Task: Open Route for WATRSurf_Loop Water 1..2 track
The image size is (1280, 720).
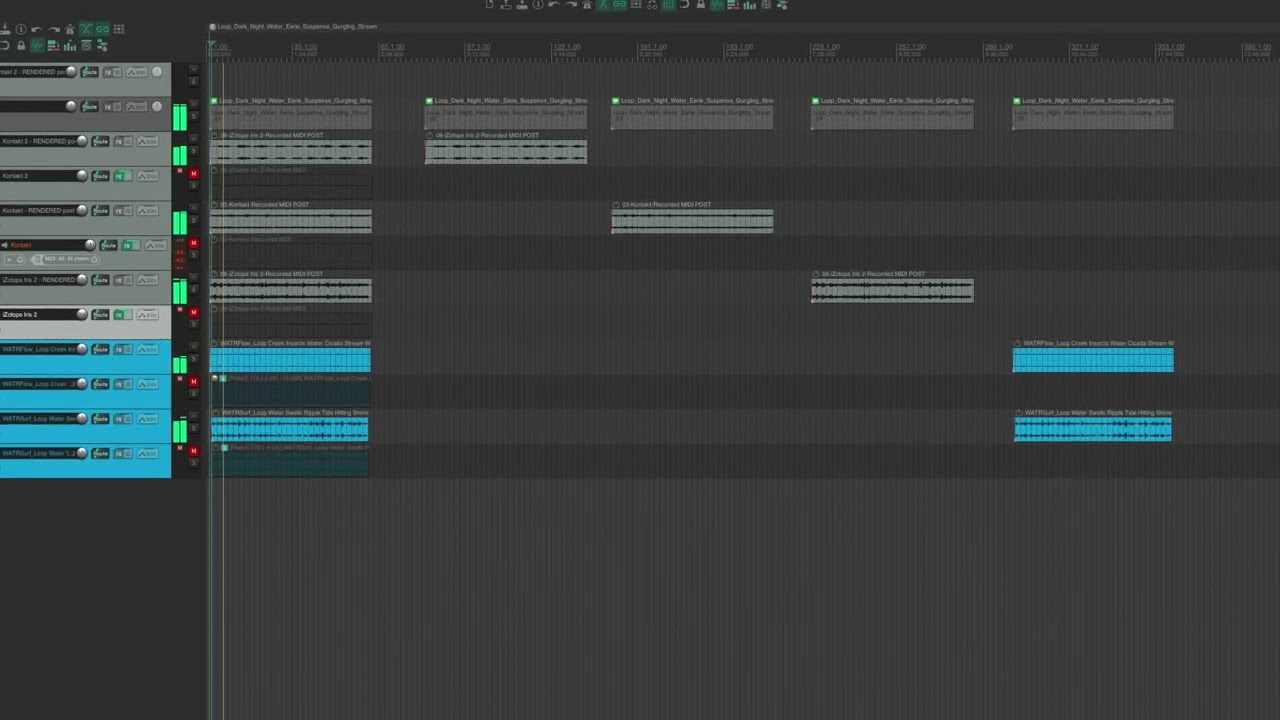Action: pos(100,453)
